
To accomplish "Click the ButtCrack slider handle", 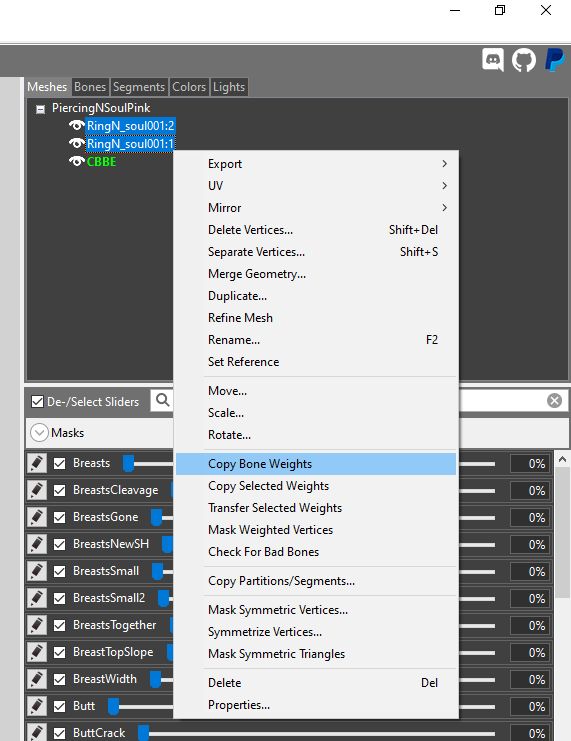I will (x=143, y=732).
